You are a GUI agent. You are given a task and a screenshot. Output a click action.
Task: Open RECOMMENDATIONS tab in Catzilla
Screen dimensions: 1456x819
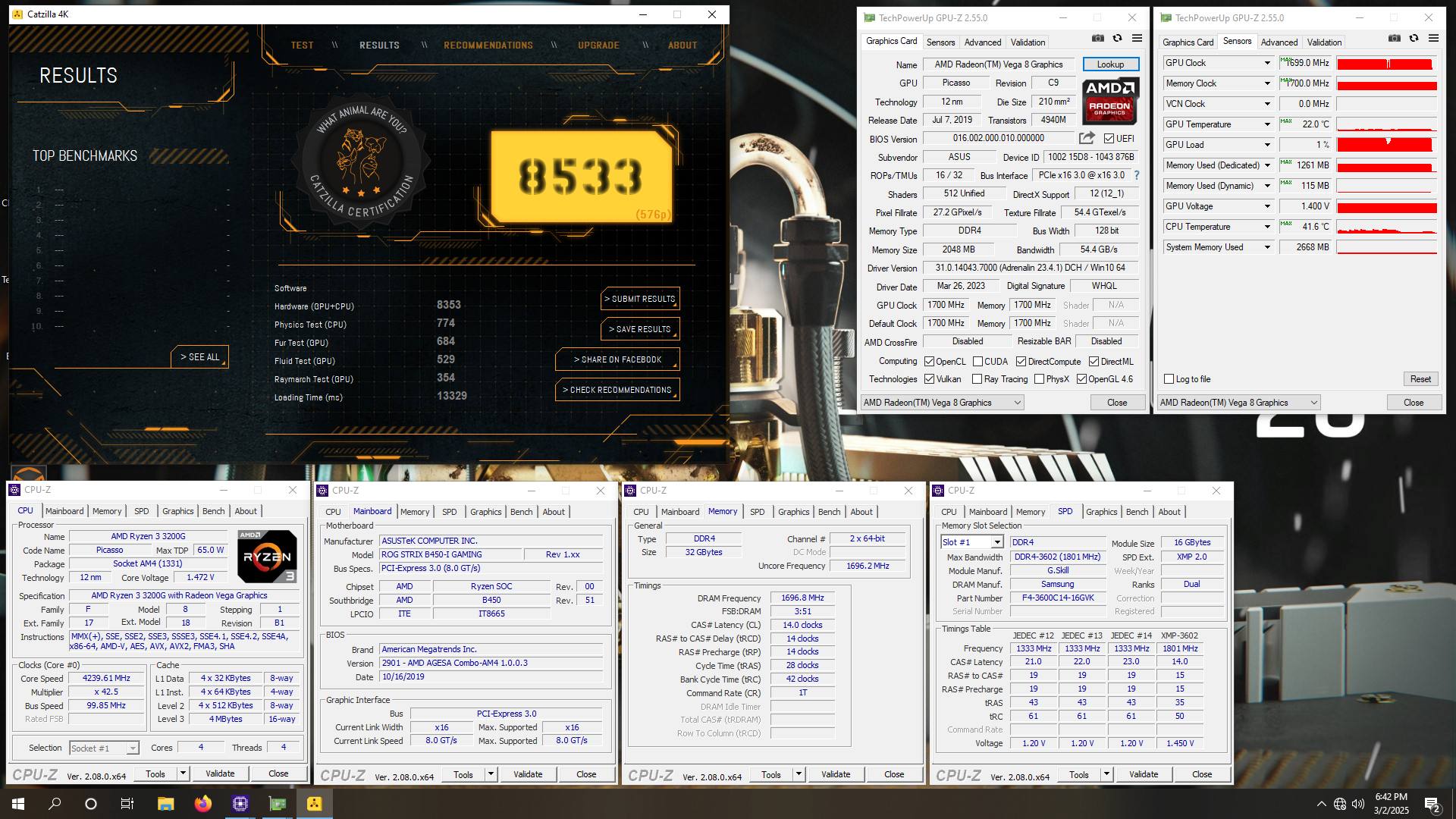point(488,45)
